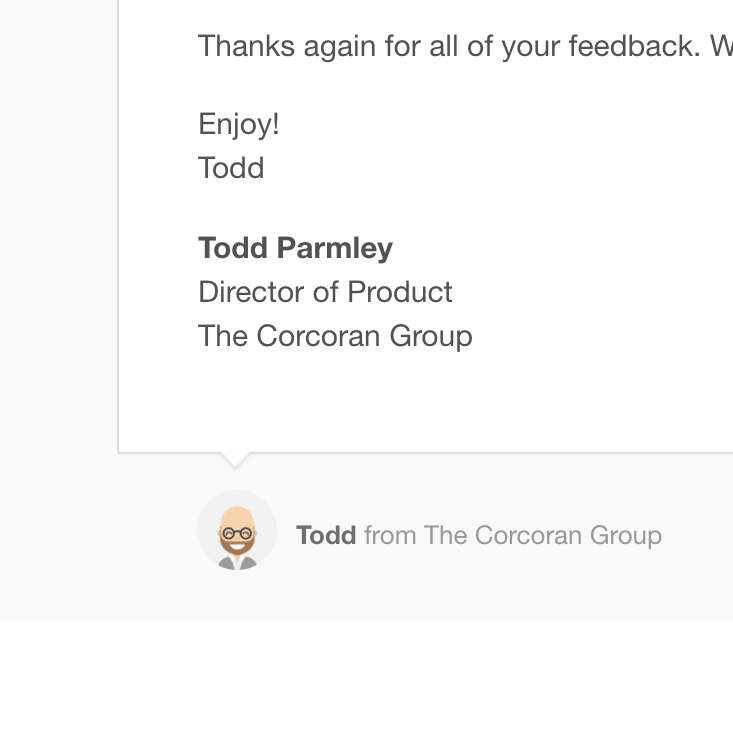
Task: Click the speech bubble pointer triangle
Action: coord(235,460)
